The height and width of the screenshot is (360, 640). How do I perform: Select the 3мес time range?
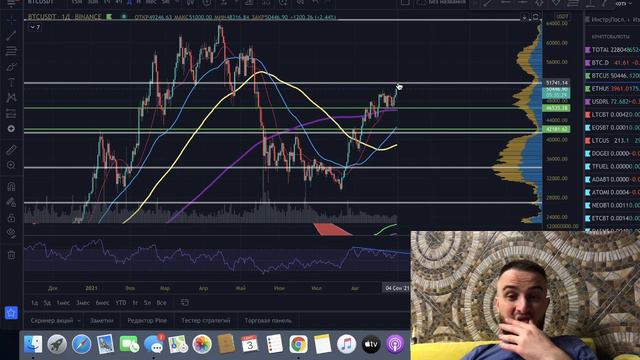click(x=83, y=303)
